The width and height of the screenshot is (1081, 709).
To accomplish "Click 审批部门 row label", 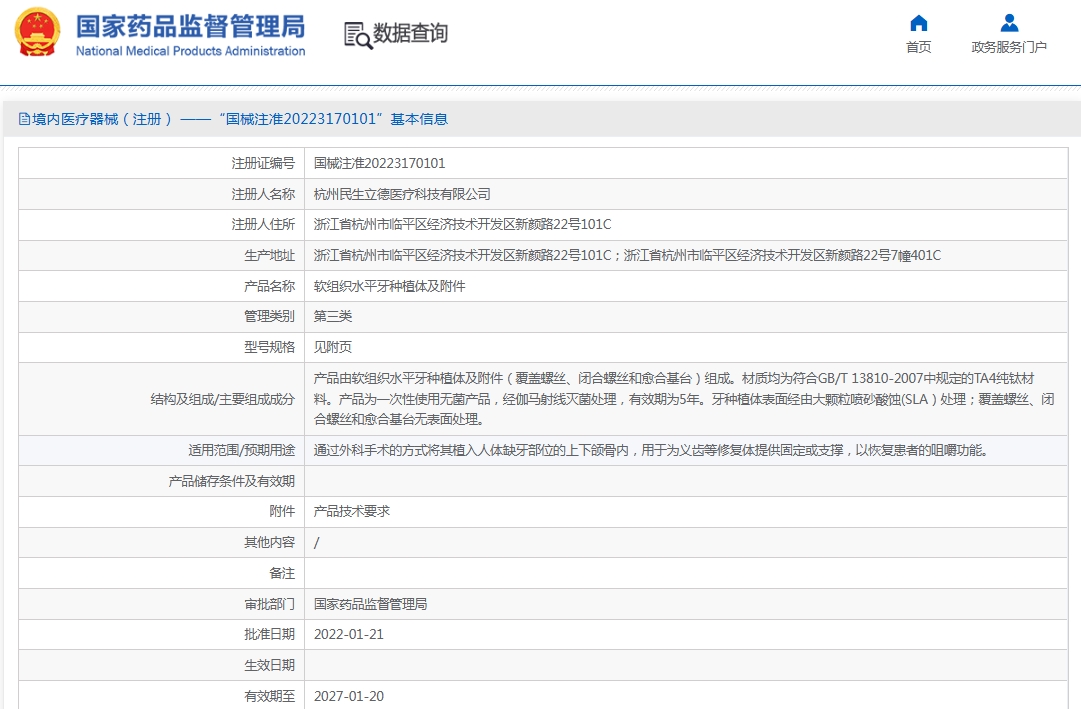I will (269, 604).
